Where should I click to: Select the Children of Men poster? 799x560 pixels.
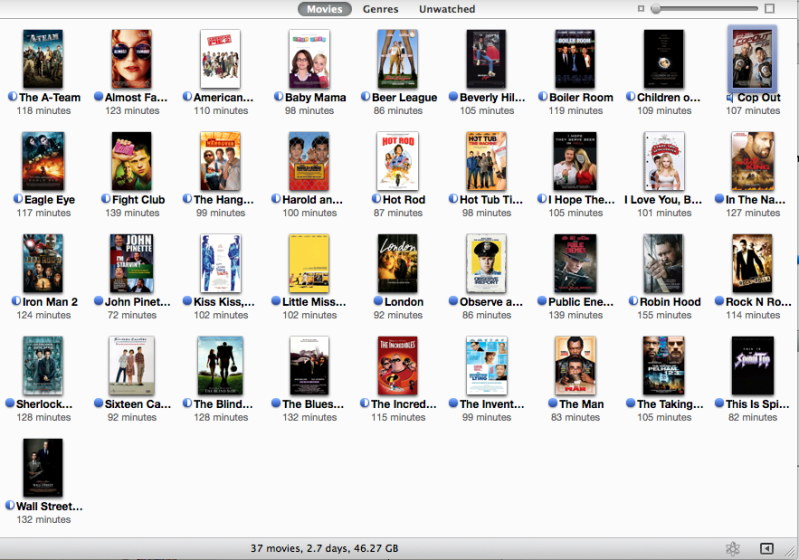pos(664,59)
